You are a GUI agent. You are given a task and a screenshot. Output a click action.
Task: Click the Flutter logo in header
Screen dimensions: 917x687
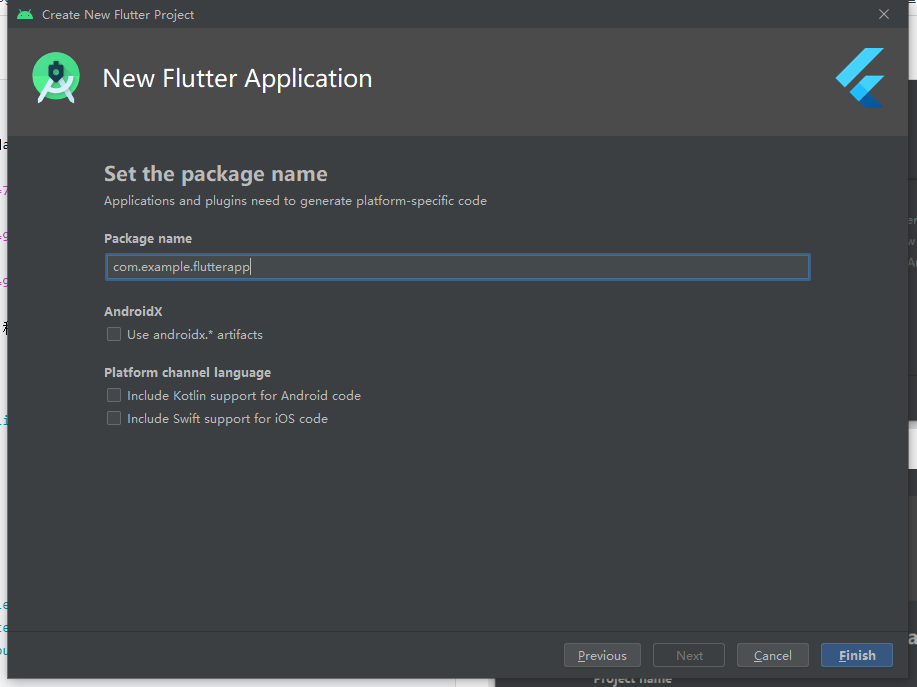(x=860, y=78)
